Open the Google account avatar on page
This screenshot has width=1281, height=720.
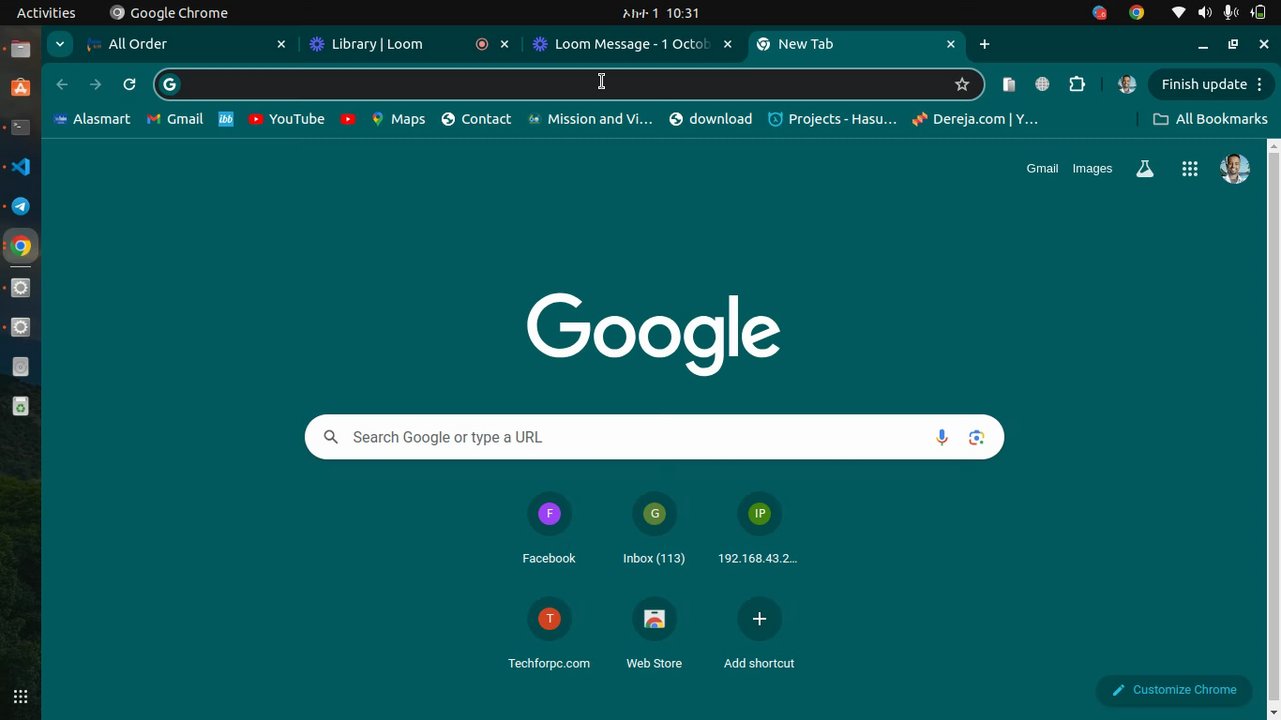[1235, 168]
